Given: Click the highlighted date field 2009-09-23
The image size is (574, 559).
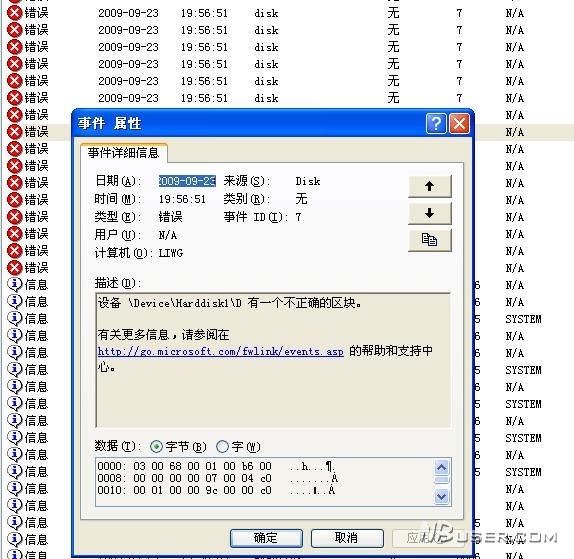Looking at the screenshot, I should coord(187,181).
